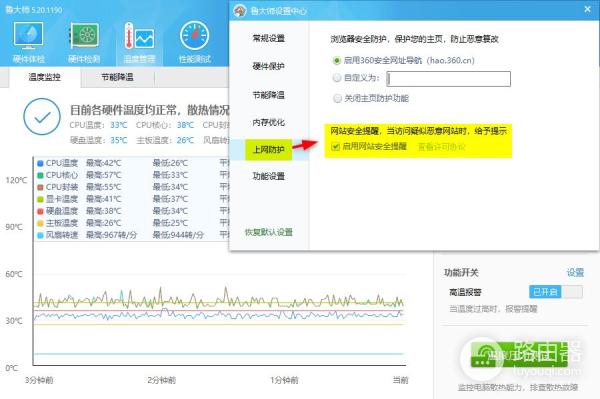Click 硬盘温度 35℃ reading
This screenshot has width=600, height=399.
click(x=119, y=140)
